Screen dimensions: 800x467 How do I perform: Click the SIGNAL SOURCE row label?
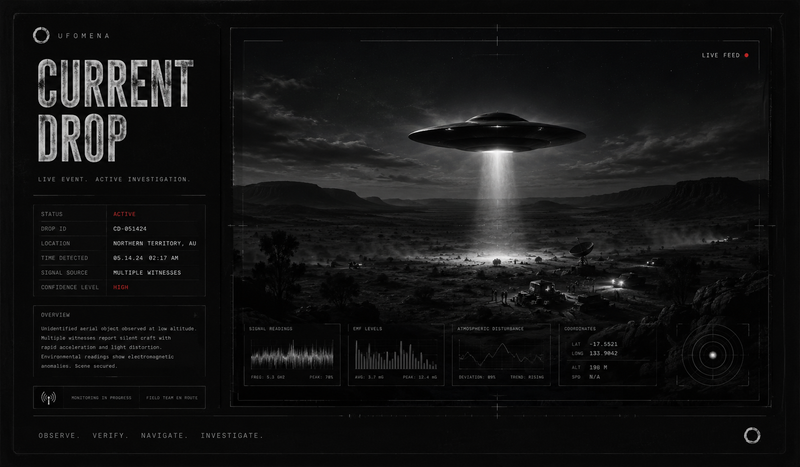pos(64,273)
